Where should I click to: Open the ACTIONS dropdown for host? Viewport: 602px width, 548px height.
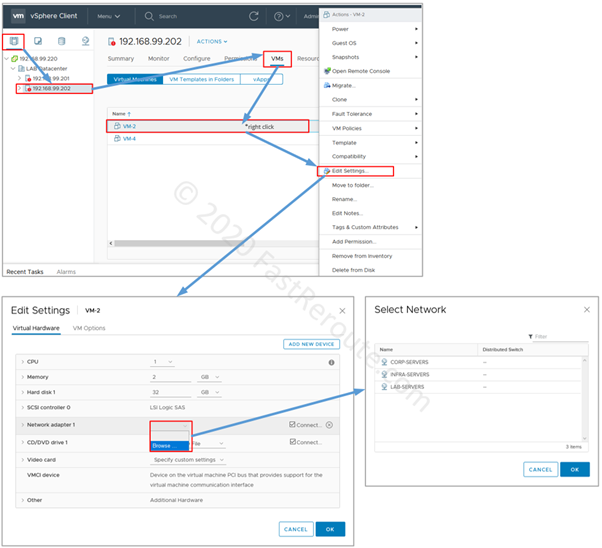212,41
